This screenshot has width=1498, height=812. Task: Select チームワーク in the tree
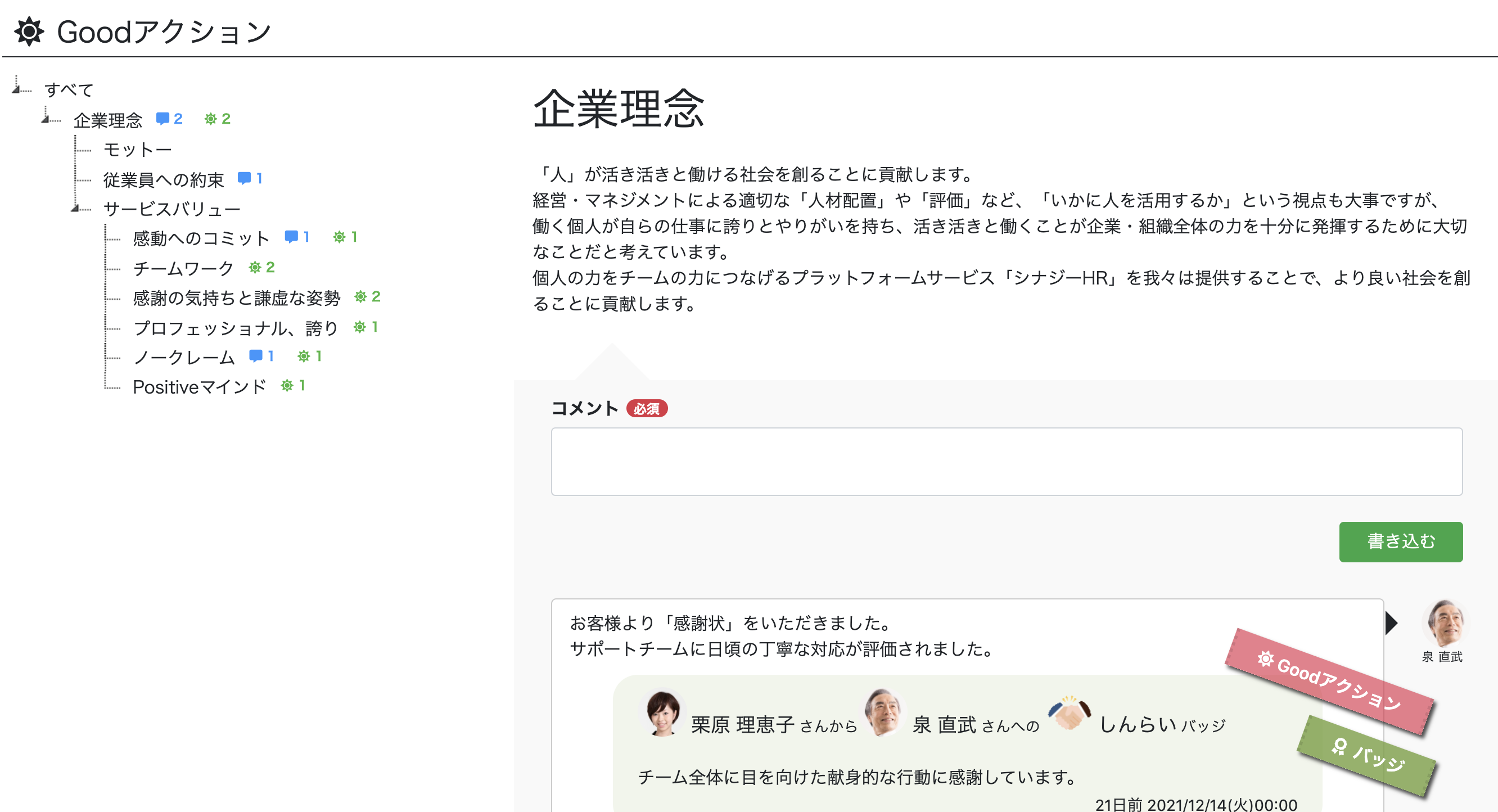click(x=184, y=268)
